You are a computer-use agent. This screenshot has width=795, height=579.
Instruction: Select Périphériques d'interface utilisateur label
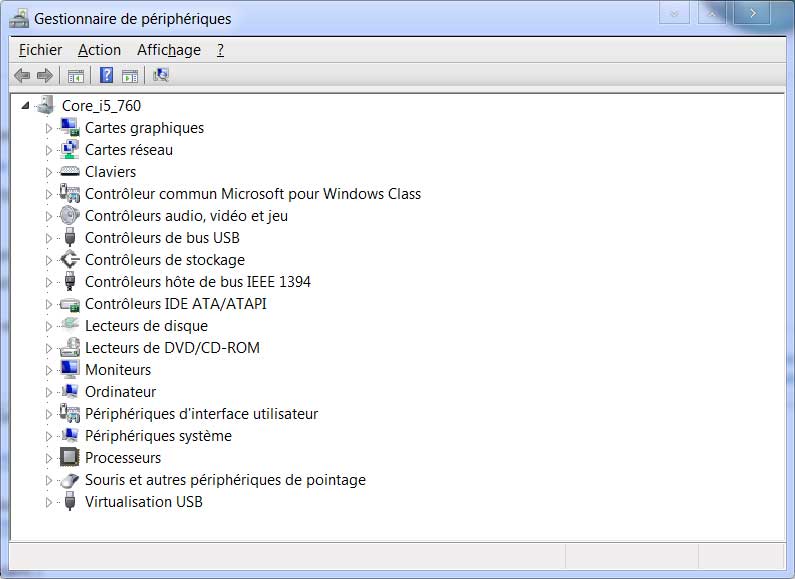[x=201, y=414]
